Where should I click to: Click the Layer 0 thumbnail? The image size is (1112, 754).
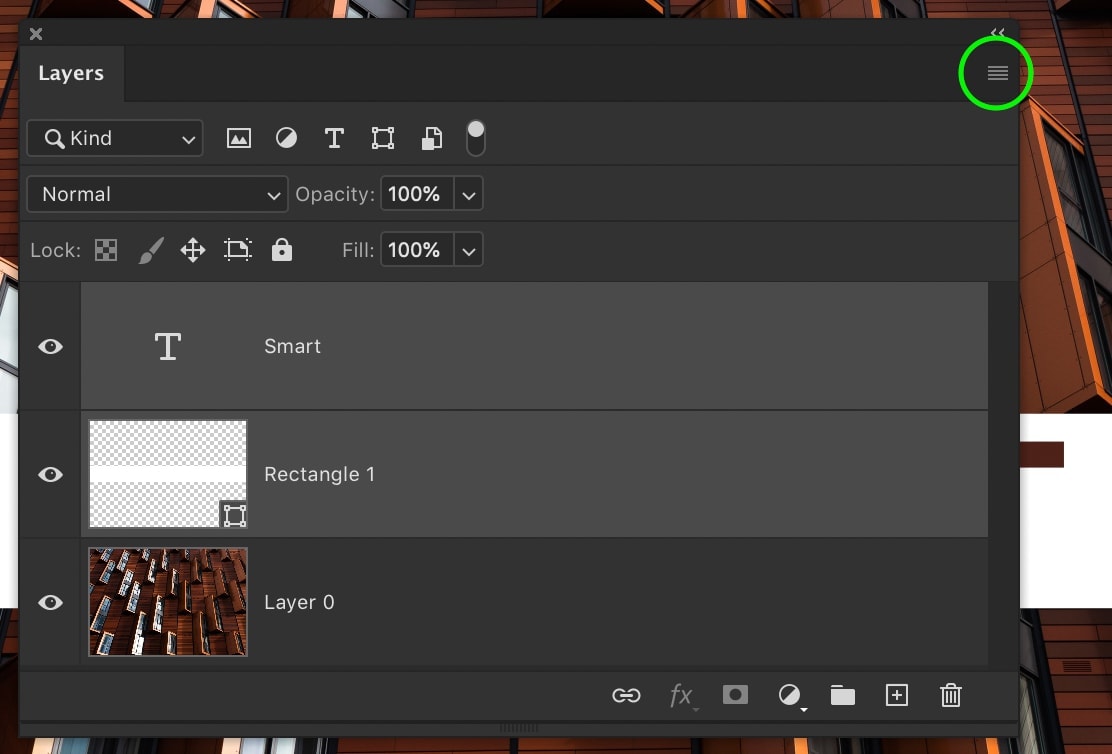[167, 602]
